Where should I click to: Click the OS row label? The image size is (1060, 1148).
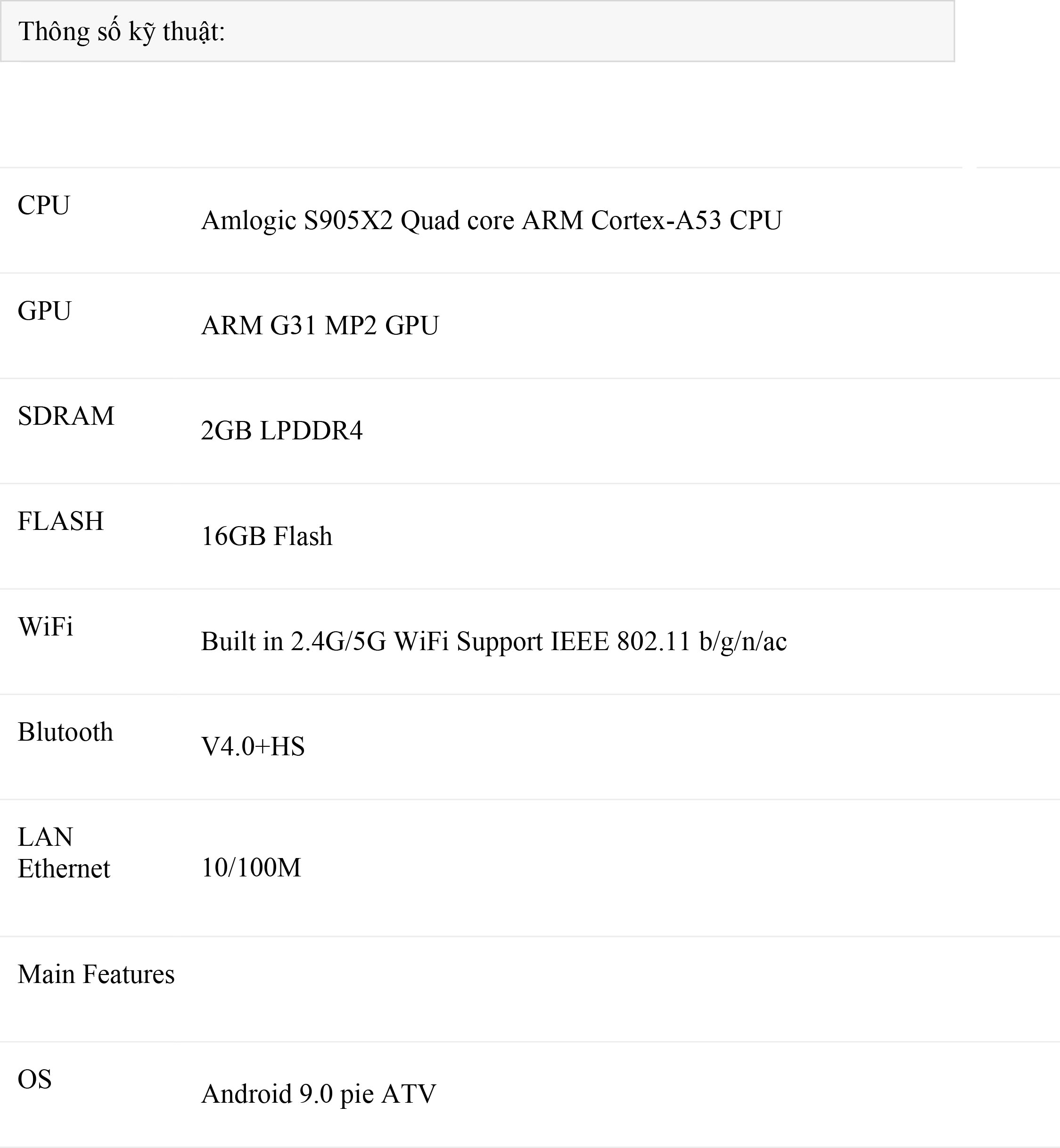click(34, 1079)
